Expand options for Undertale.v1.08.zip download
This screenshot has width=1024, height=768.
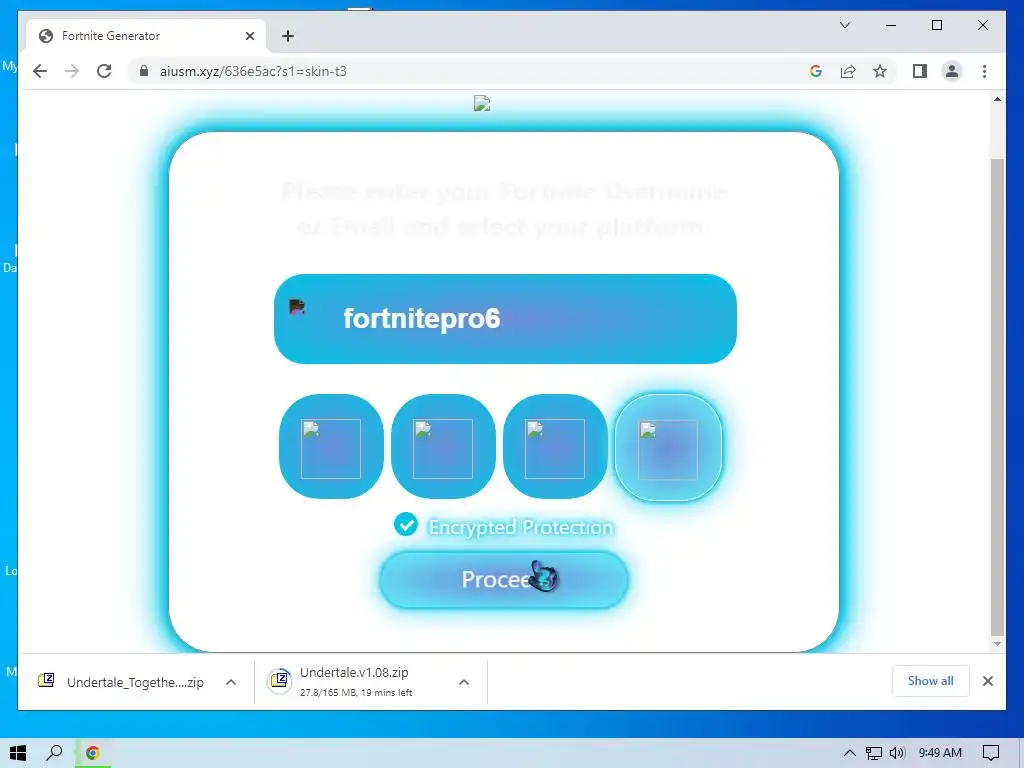(464, 682)
